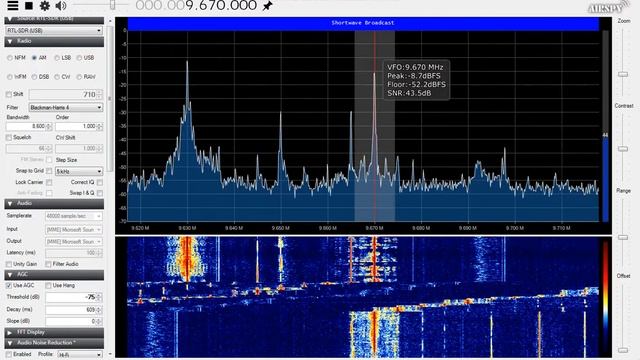The image size is (640, 360).
Task: Toggle Correct IQ checkbox
Action: tap(100, 182)
